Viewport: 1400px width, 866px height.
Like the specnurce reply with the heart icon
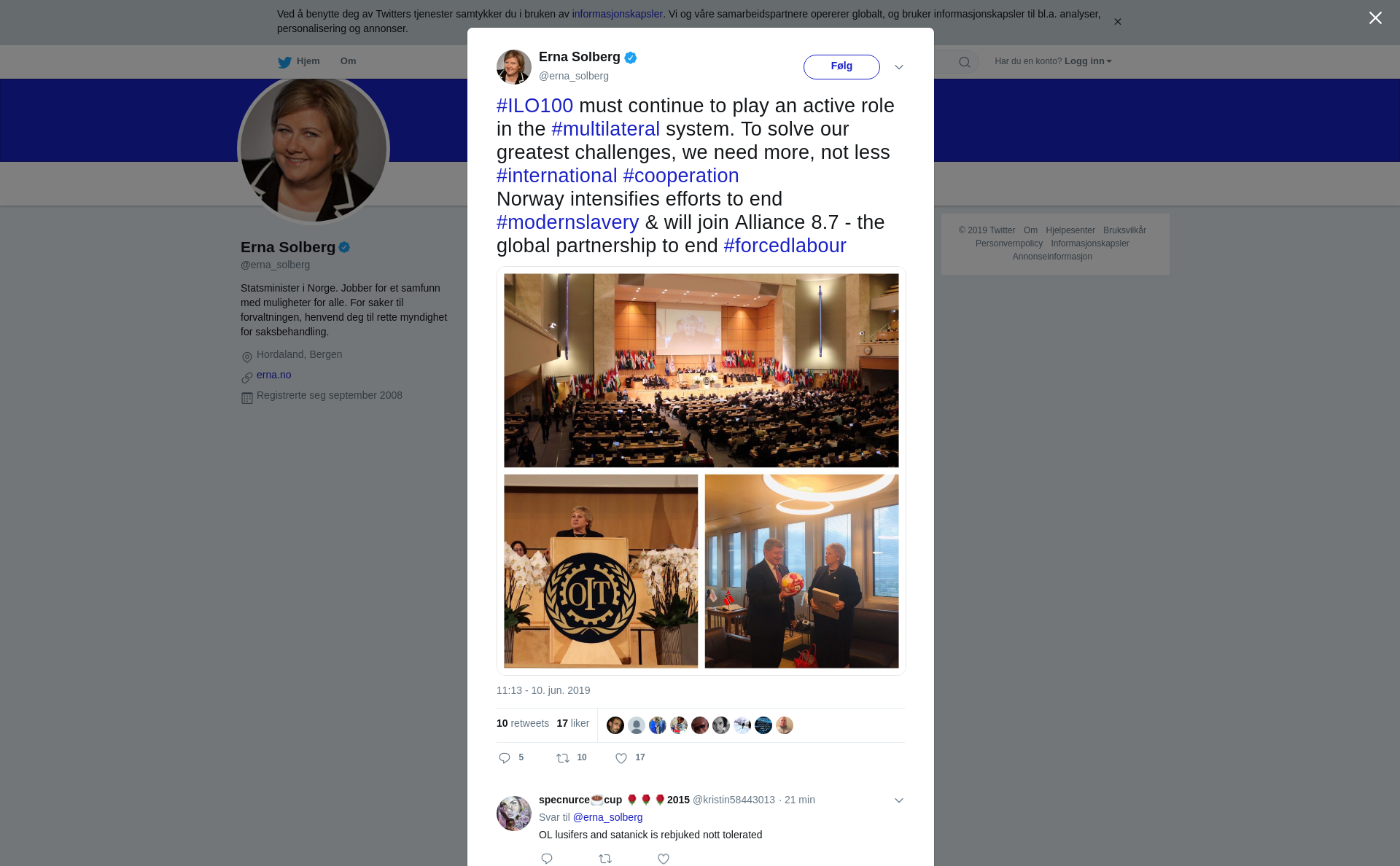pyautogui.click(x=664, y=859)
